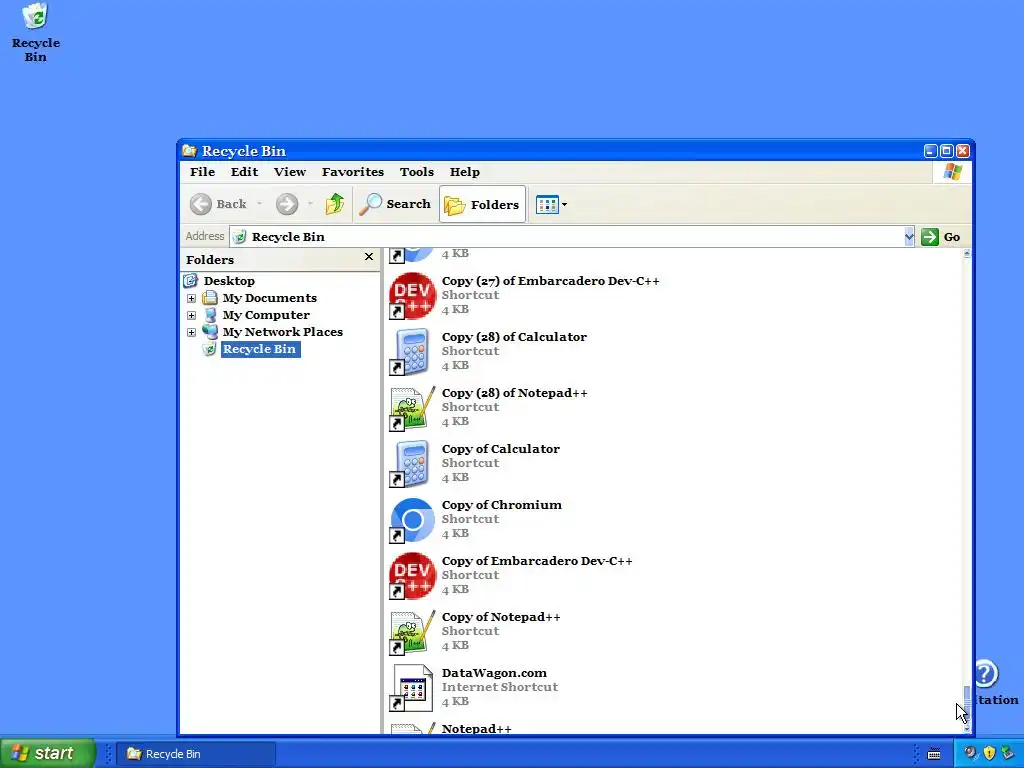Select My Documents folder icon
The width and height of the screenshot is (1024, 768).
click(x=210, y=298)
